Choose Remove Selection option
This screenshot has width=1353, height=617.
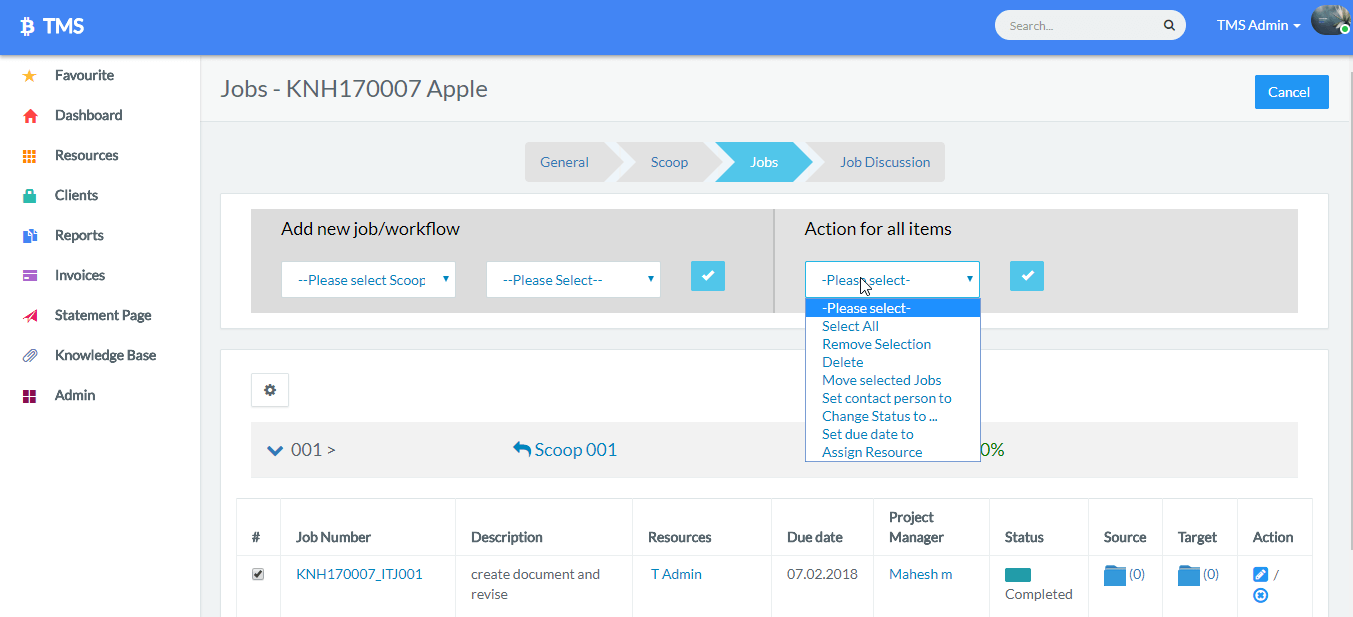893,344
